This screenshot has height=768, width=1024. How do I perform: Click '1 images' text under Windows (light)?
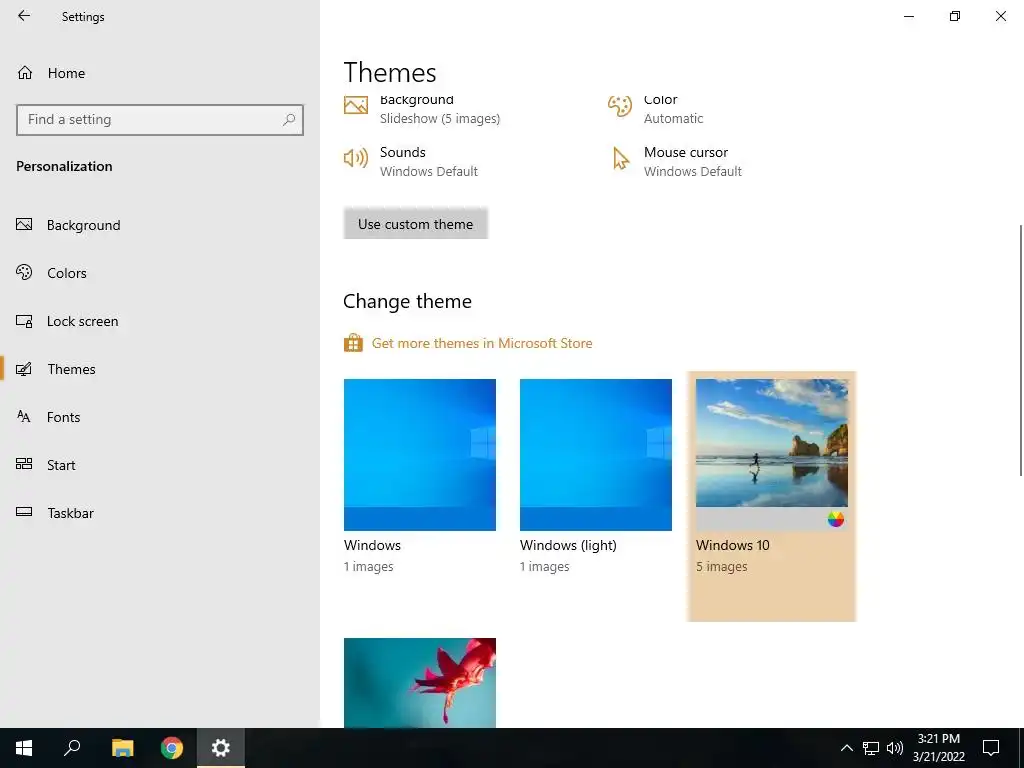[544, 567]
